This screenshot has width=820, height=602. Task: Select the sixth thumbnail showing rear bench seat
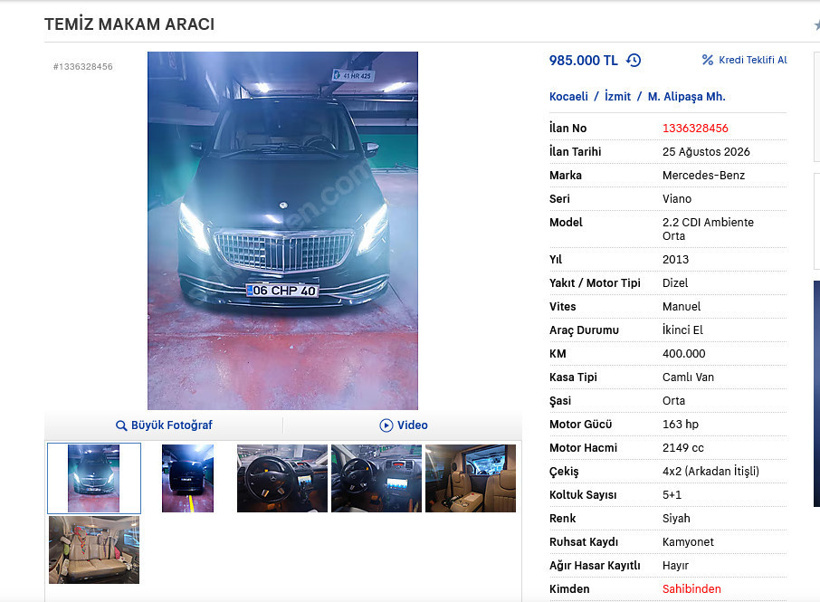pos(94,550)
